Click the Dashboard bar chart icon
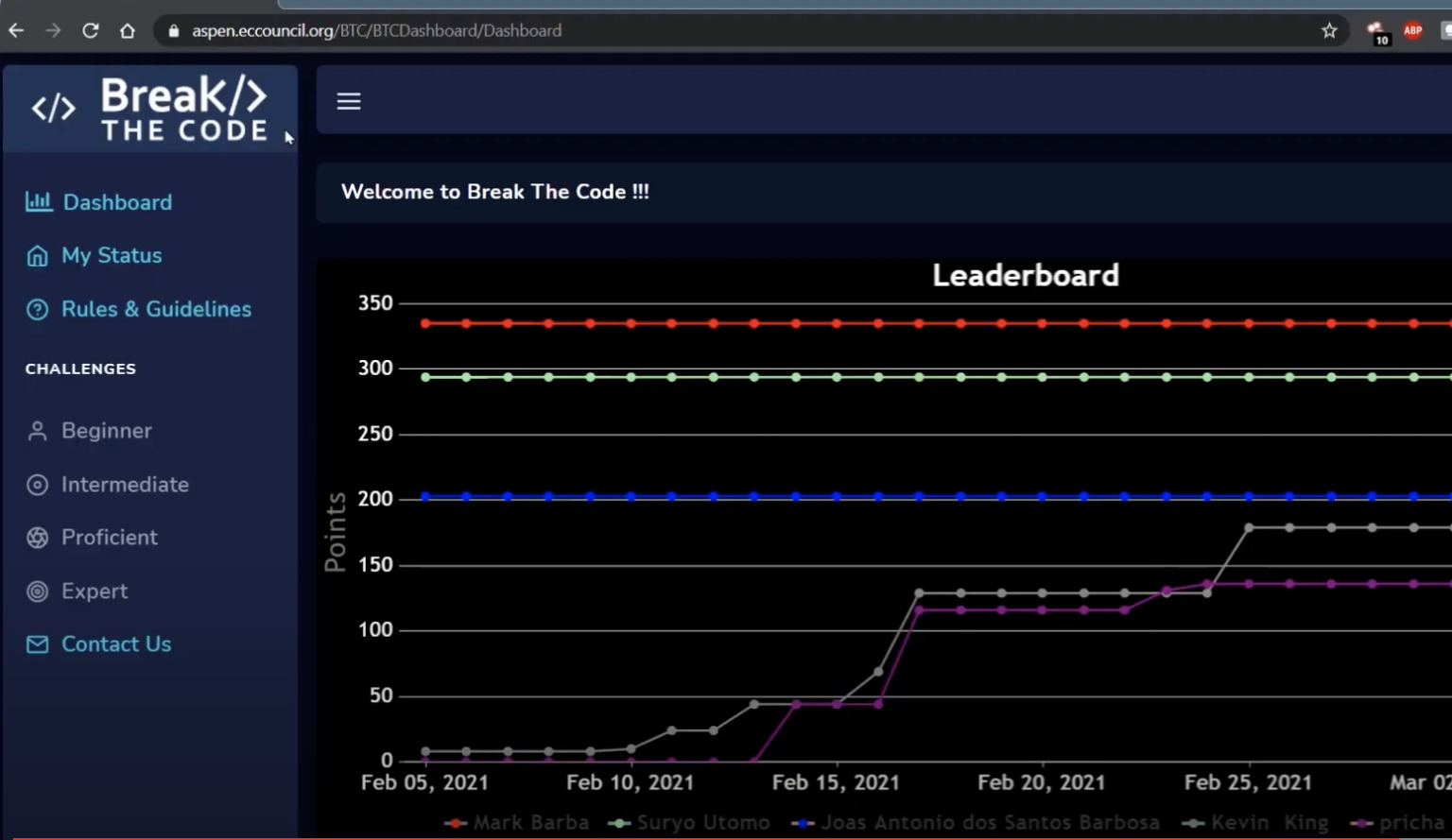 click(38, 201)
